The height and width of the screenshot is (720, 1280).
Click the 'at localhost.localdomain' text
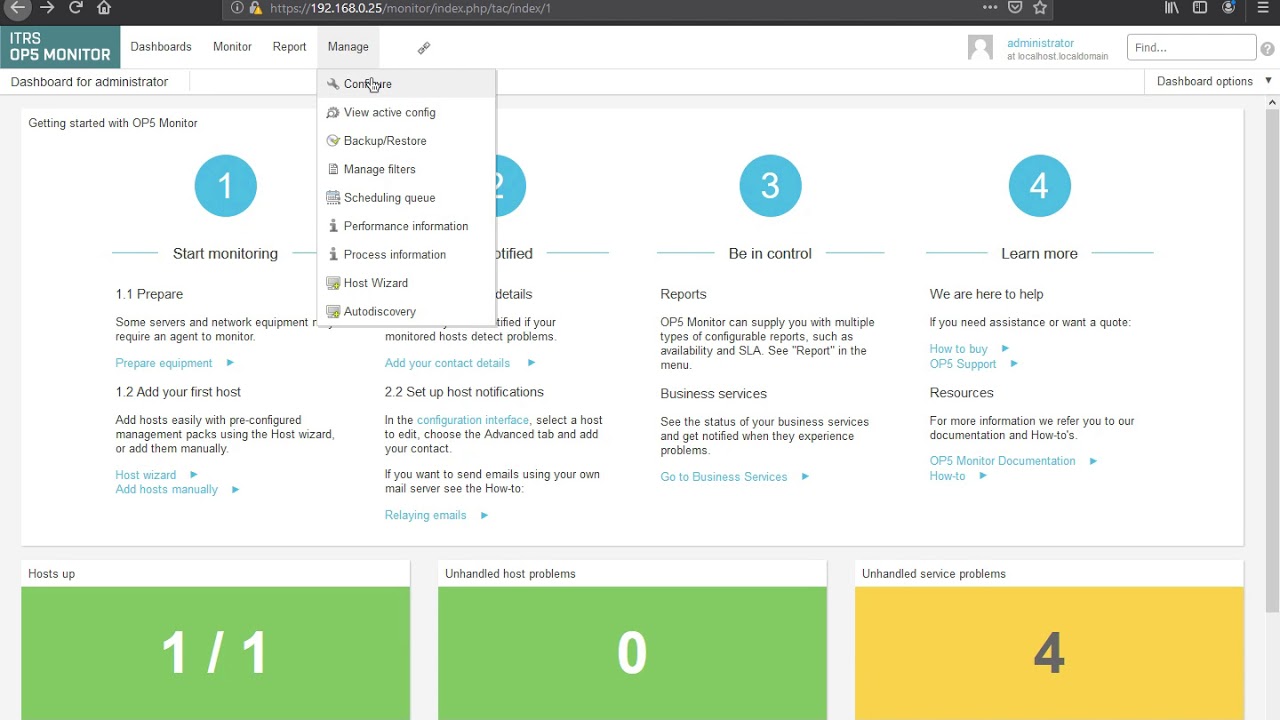pos(1058,57)
